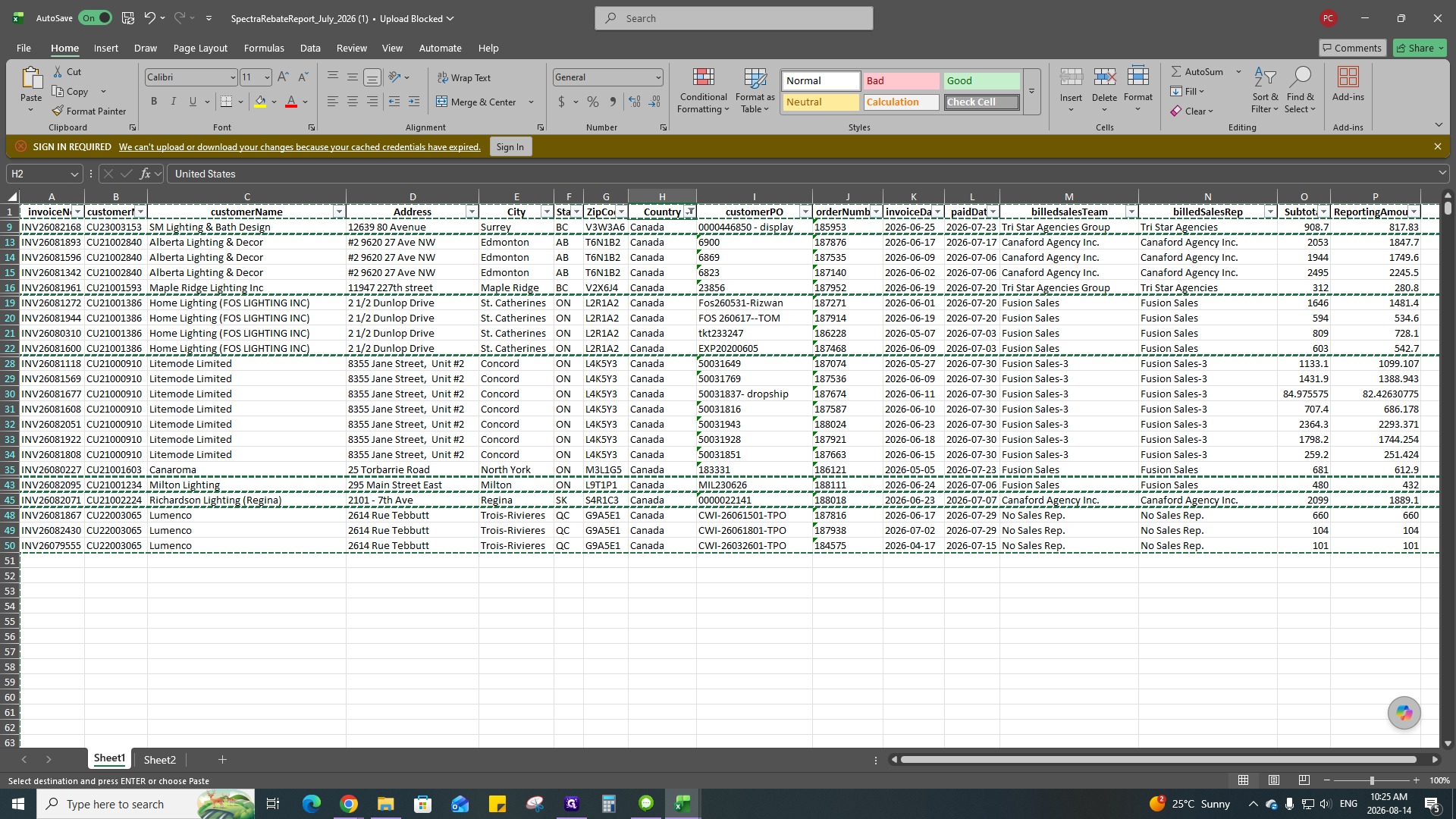Open the Comments pane
Image resolution: width=1456 pixels, height=819 pixels.
click(1352, 48)
